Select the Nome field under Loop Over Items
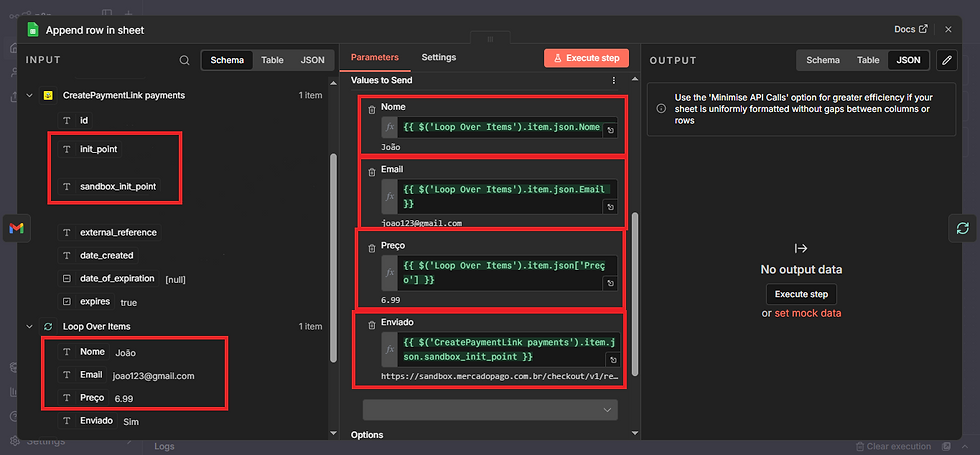The height and width of the screenshot is (455, 980). coord(83,352)
